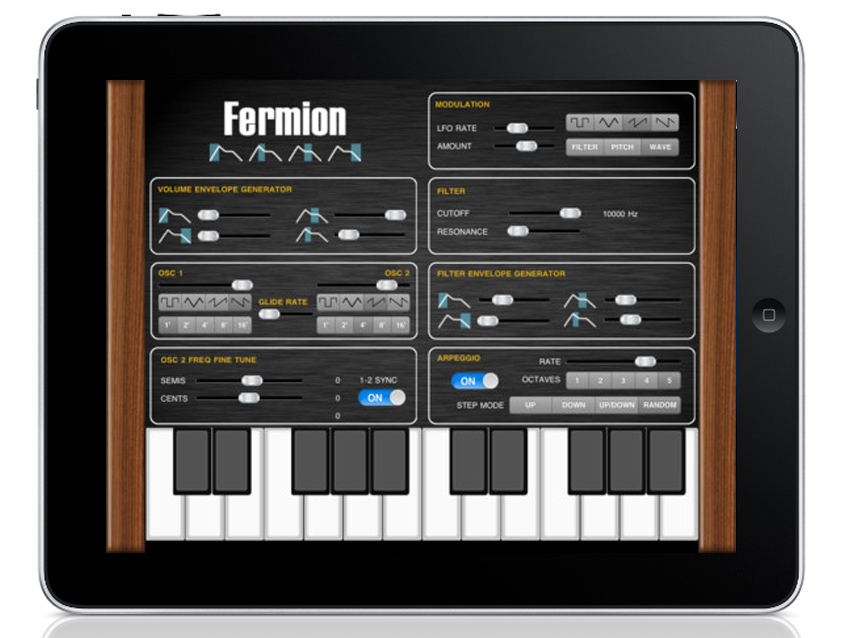This screenshot has height=638, width=850.
Task: Set OSC 1 to square waveform
Action: pos(170,302)
